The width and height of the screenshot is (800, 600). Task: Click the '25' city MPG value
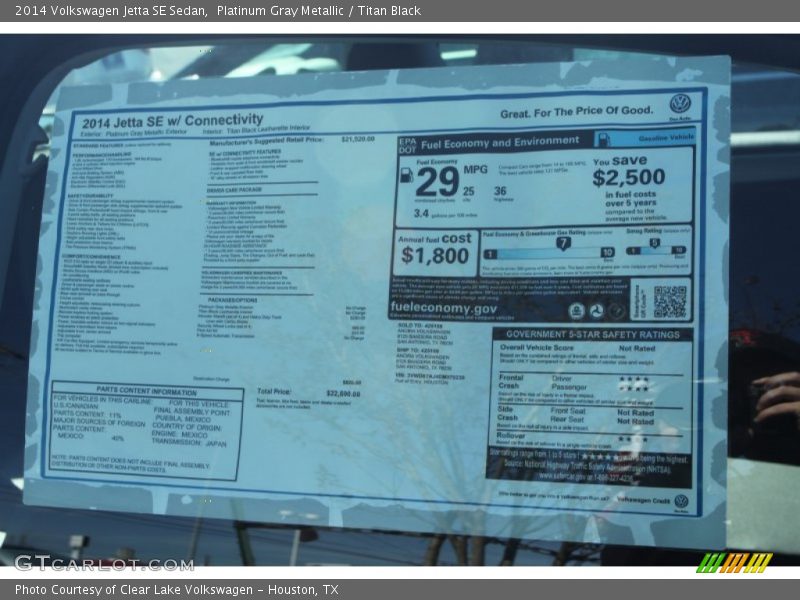(x=468, y=191)
